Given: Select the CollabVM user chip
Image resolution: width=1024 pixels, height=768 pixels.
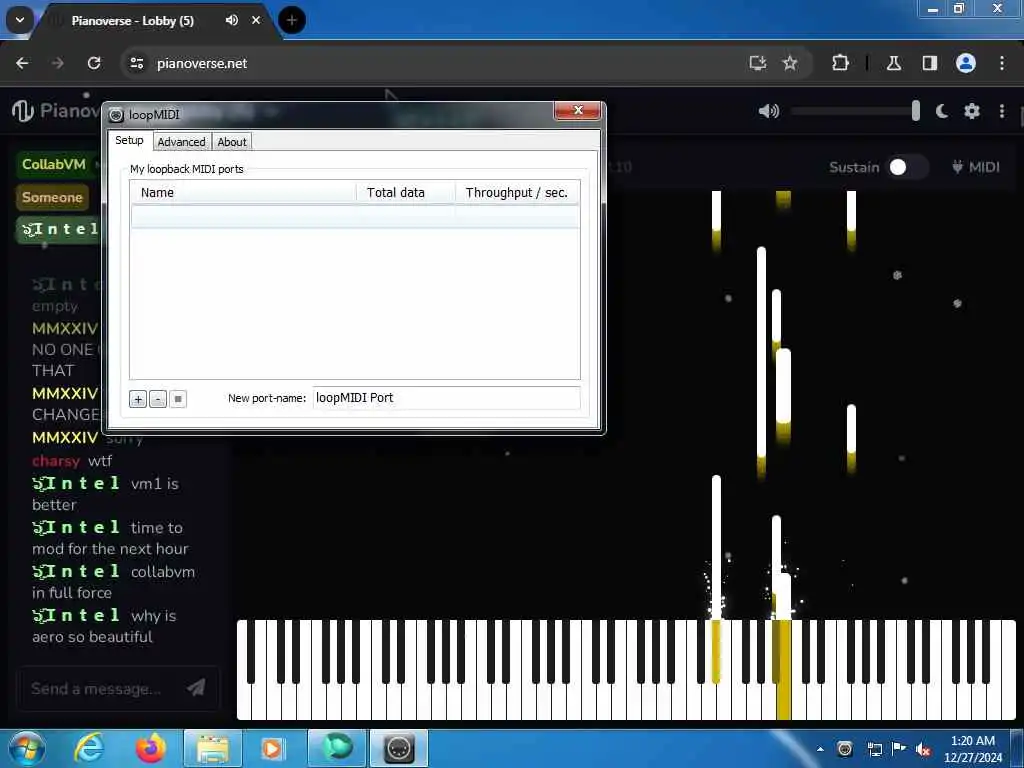Looking at the screenshot, I should click(54, 164).
